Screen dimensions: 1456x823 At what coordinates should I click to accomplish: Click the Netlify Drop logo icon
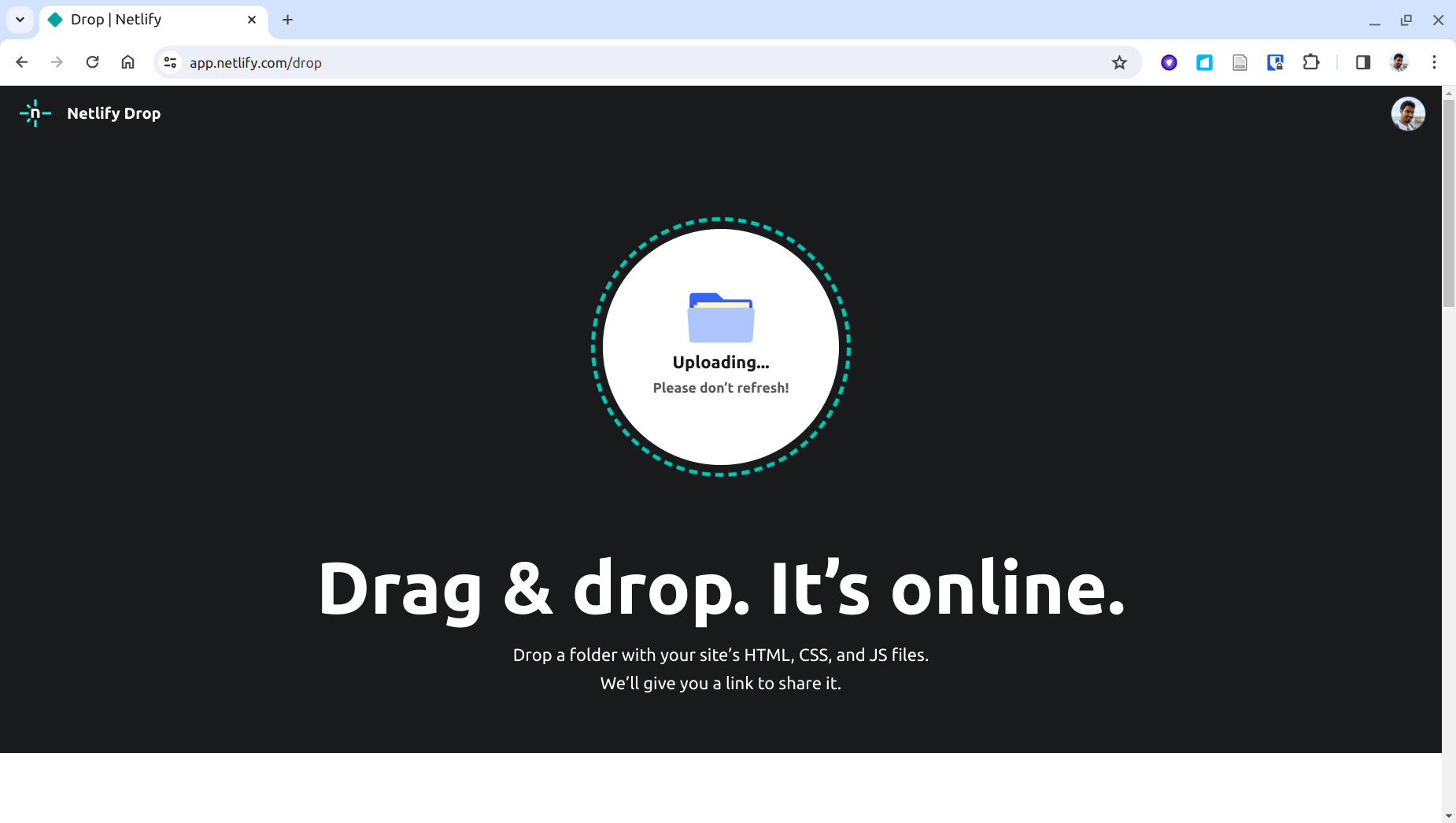point(35,113)
